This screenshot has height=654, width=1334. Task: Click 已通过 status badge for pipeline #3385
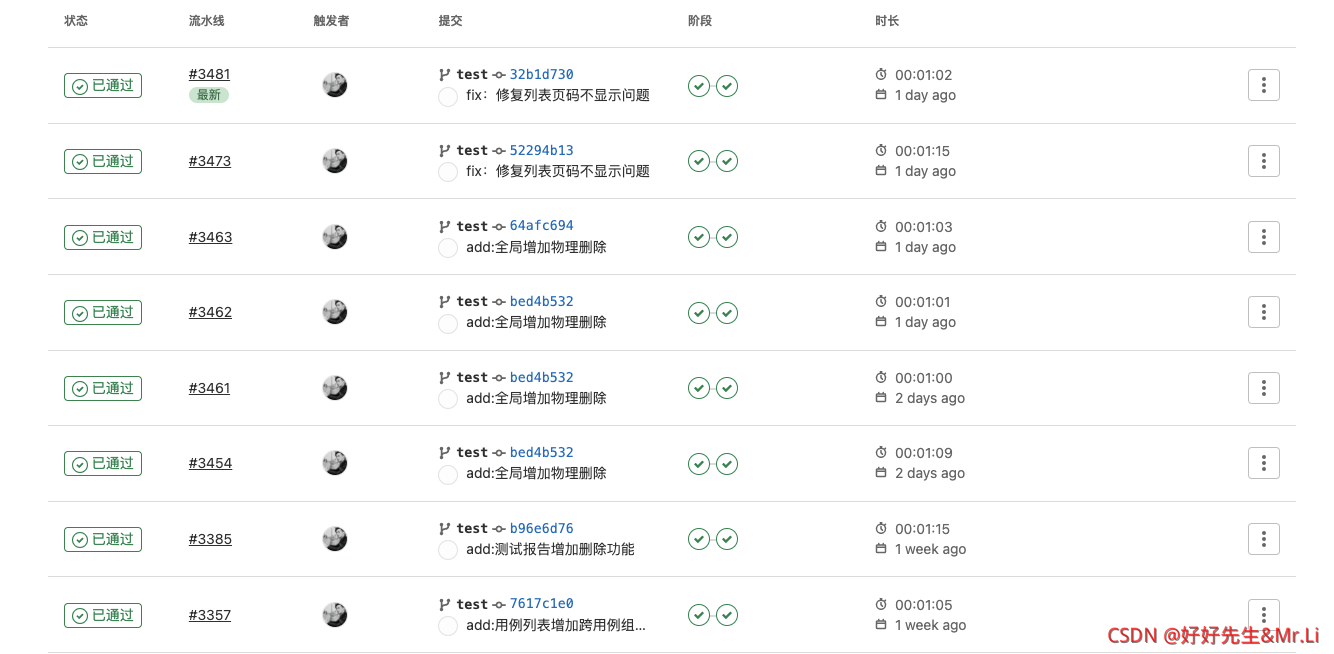(x=103, y=539)
